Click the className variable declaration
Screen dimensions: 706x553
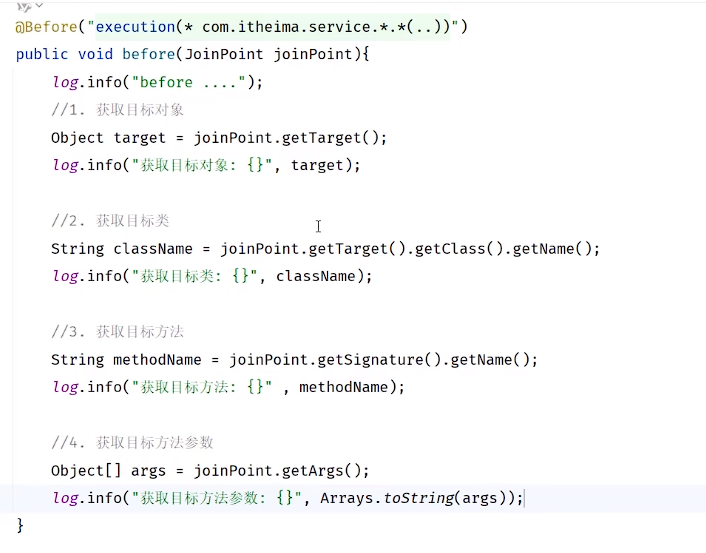coord(150,249)
